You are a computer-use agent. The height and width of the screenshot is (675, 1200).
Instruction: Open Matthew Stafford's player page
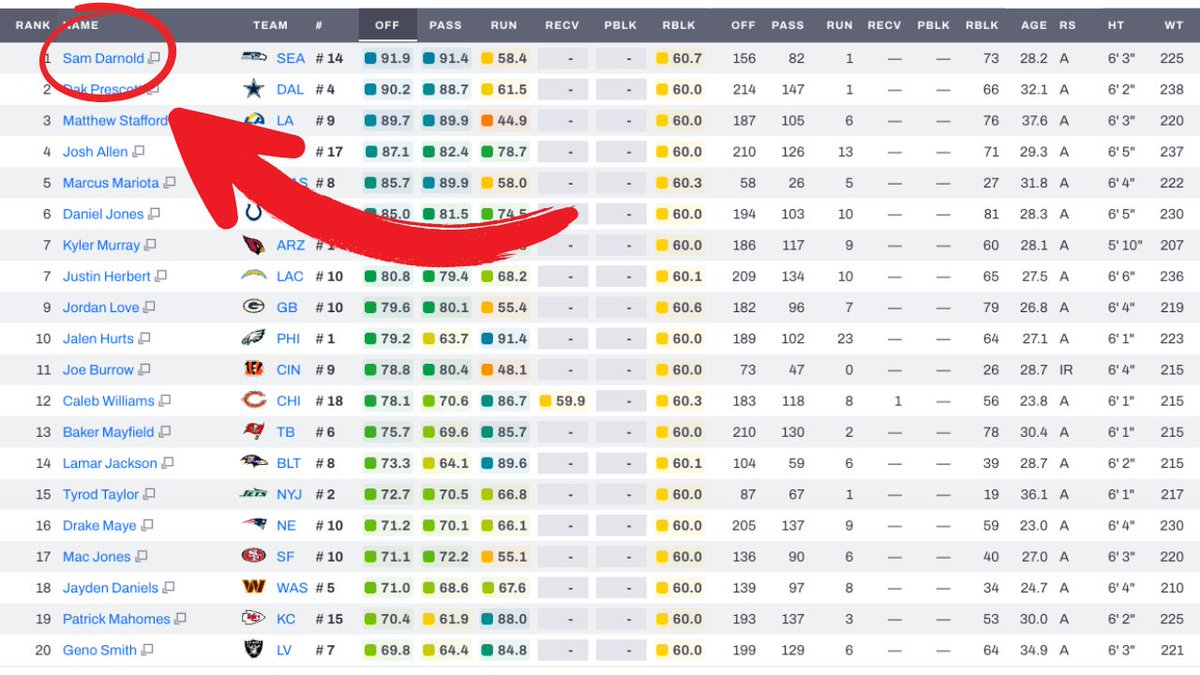click(x=115, y=121)
